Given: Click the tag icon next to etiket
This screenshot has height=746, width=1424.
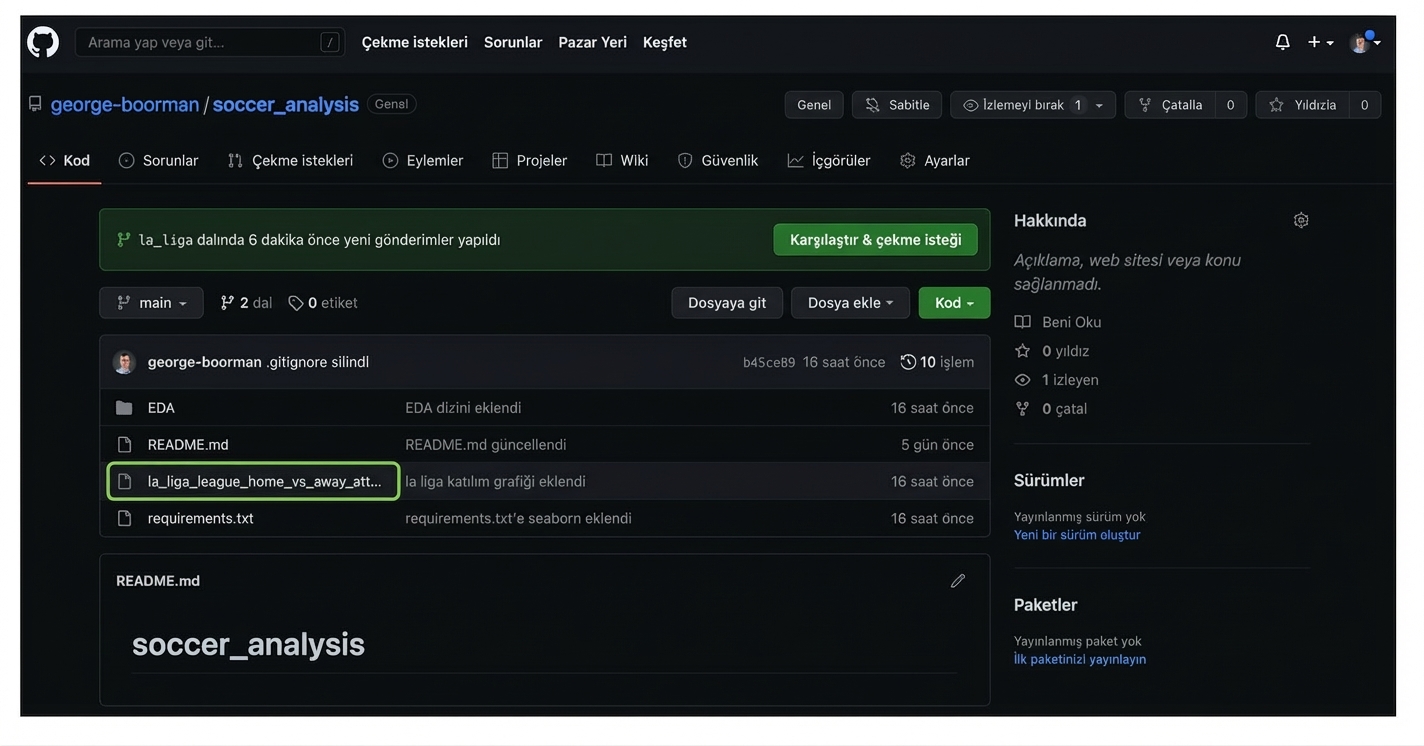Looking at the screenshot, I should pos(296,303).
